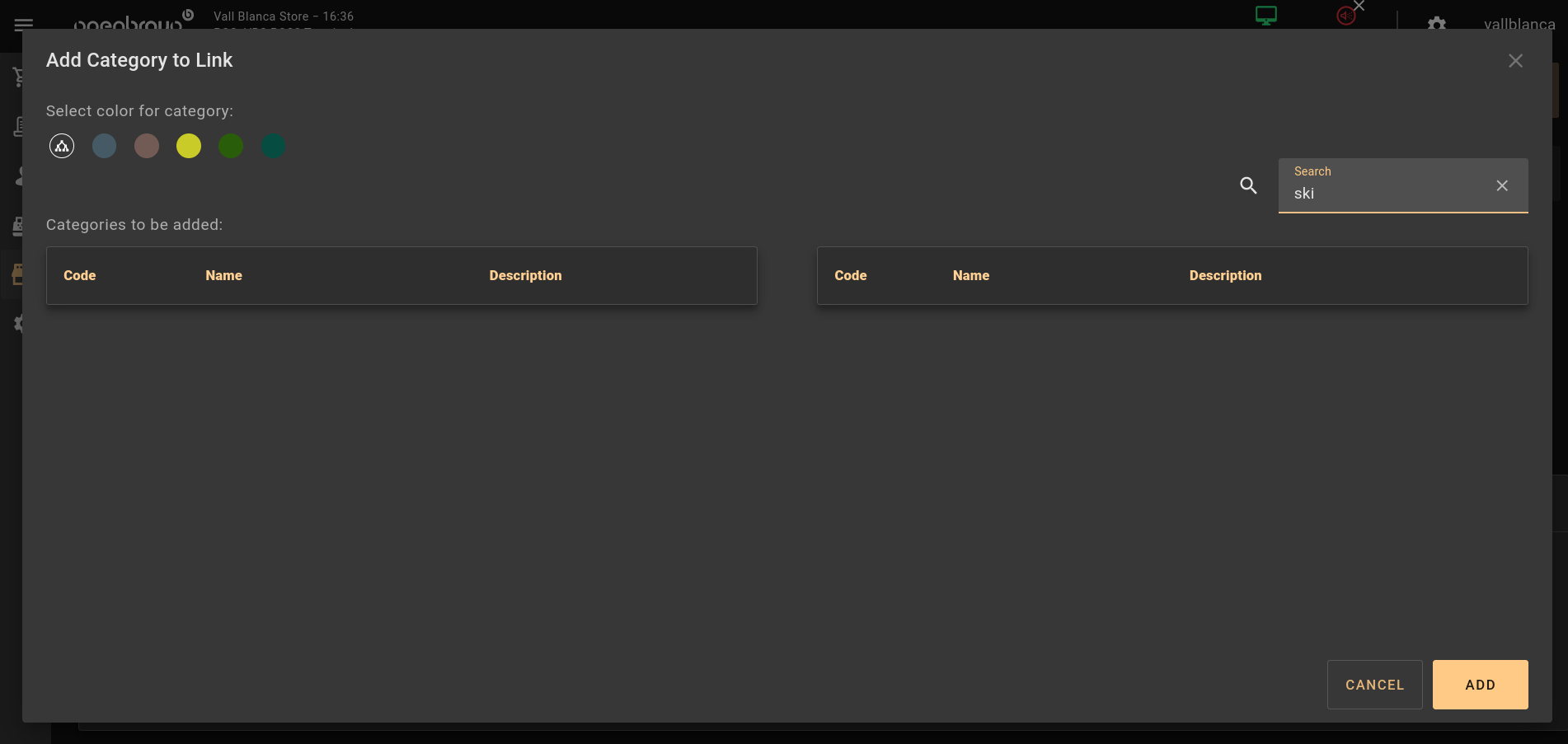Click the magnifier search icon
1568x744 pixels.
point(1248,185)
